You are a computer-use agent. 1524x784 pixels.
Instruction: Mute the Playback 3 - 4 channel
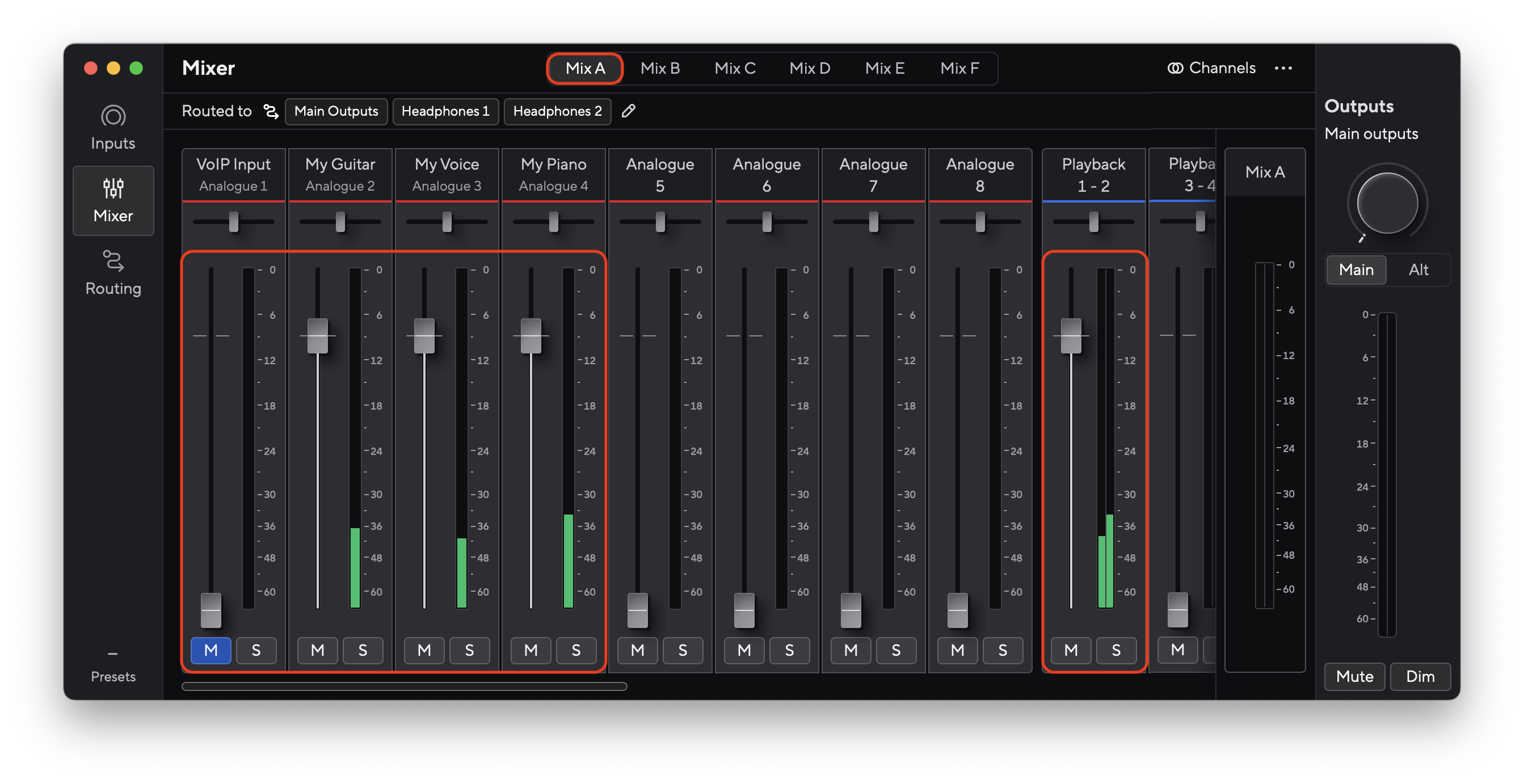click(1177, 650)
